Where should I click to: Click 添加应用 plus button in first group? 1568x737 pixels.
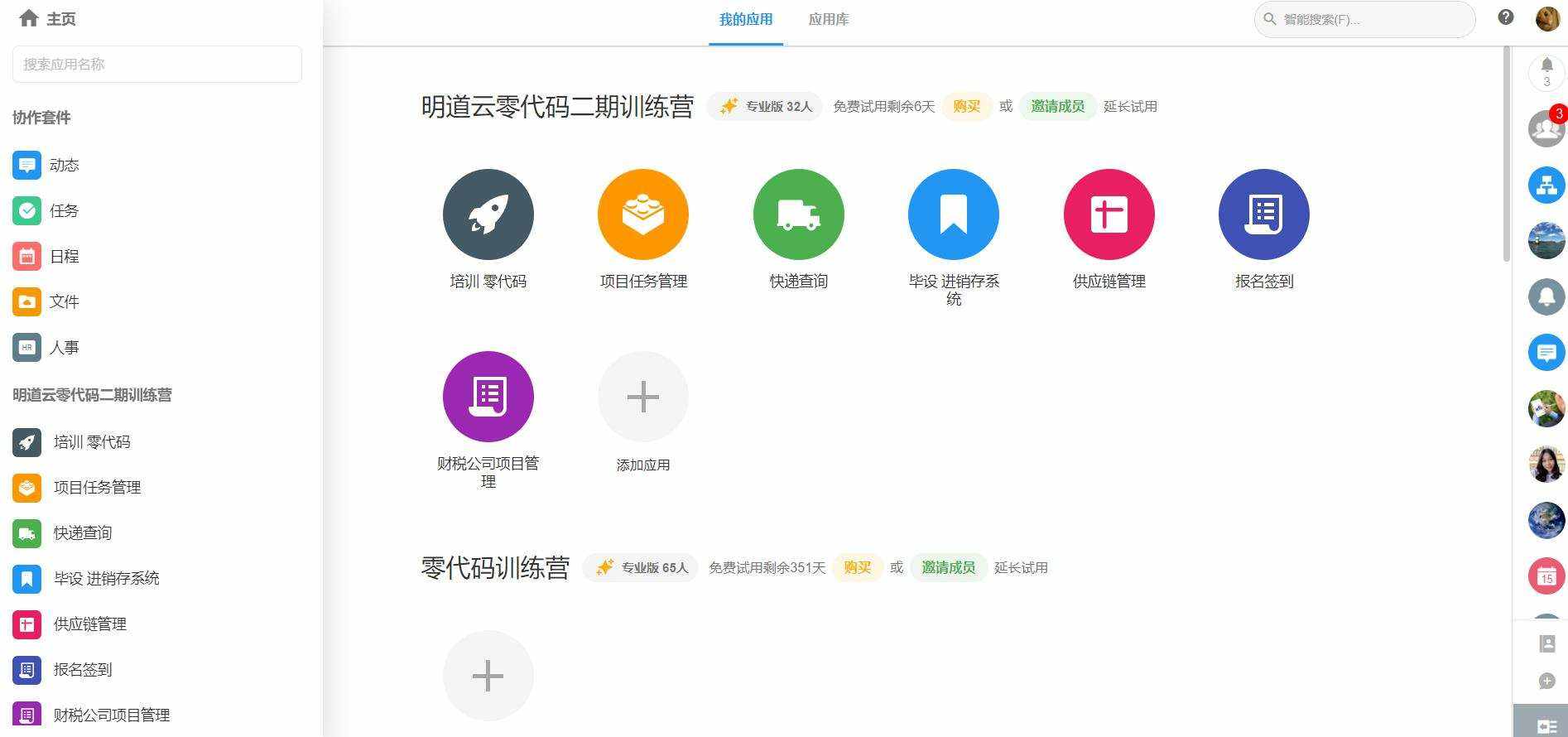(642, 397)
